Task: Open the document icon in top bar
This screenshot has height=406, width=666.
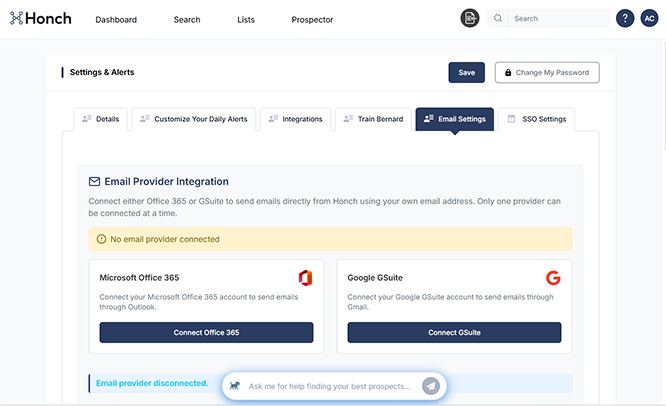Action: (470, 18)
